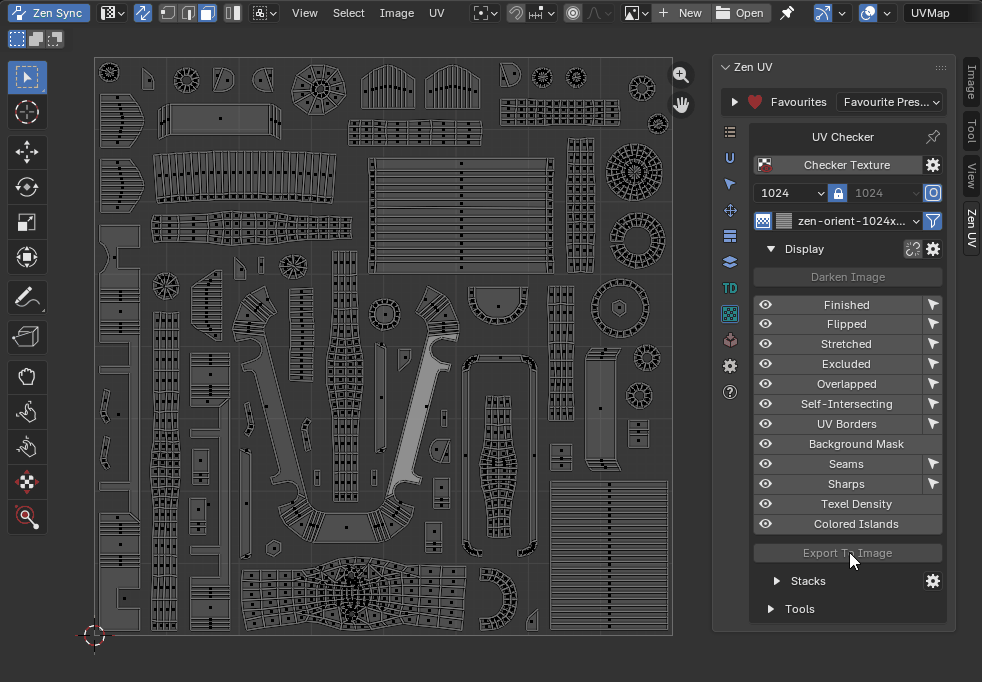Open the Select menu

(348, 13)
